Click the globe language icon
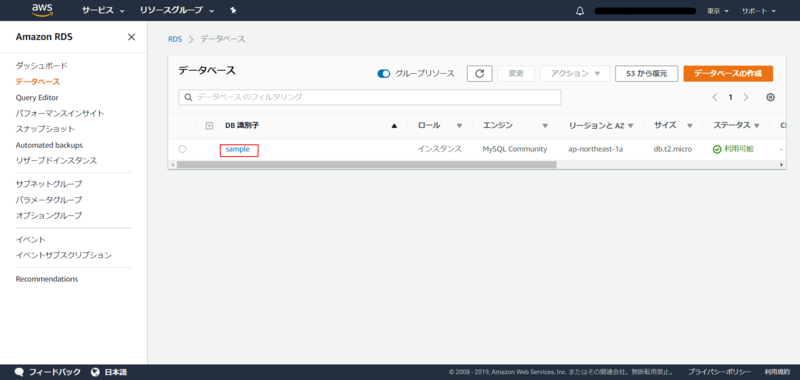800x380 pixels. tap(94, 372)
